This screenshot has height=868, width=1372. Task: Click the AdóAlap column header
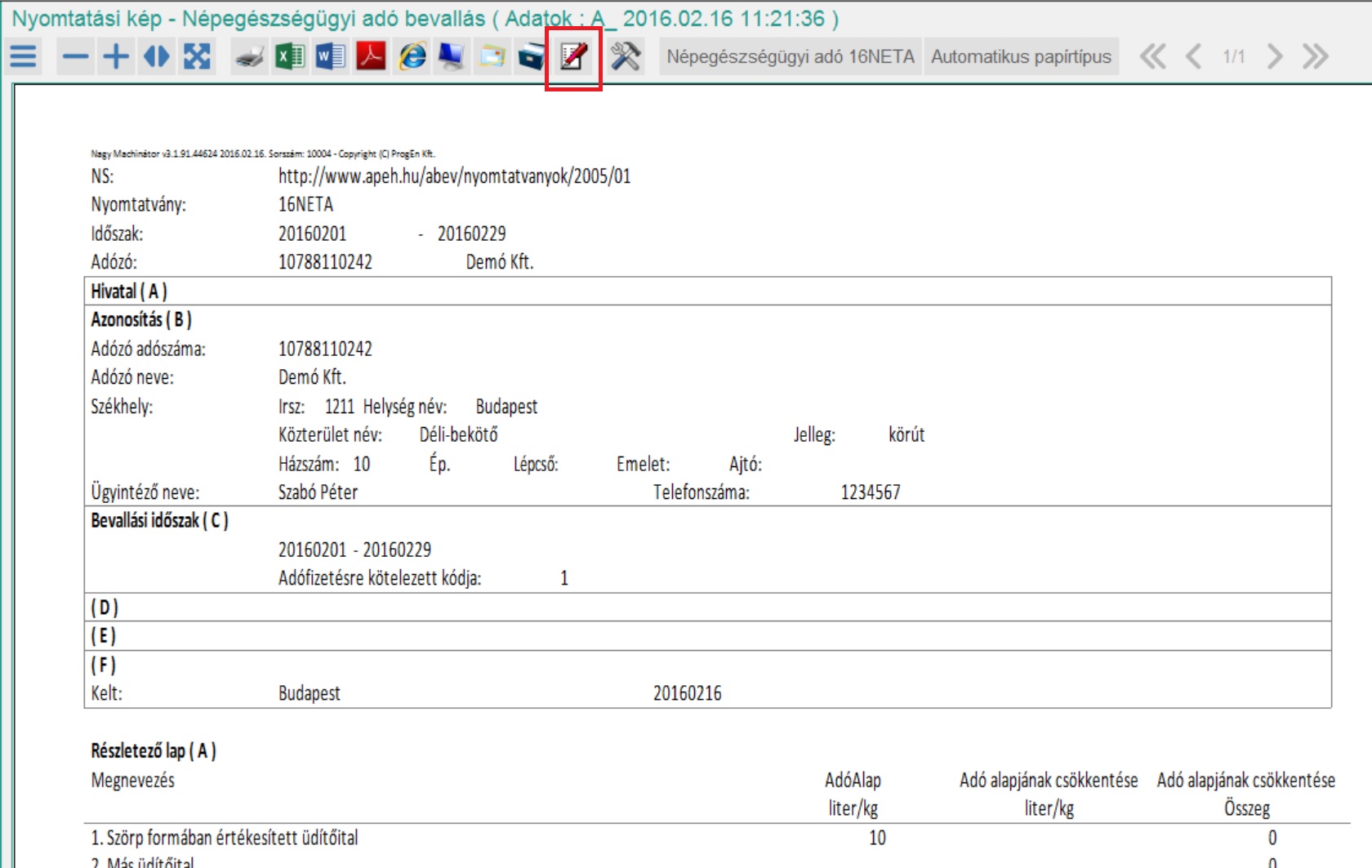[x=853, y=781]
